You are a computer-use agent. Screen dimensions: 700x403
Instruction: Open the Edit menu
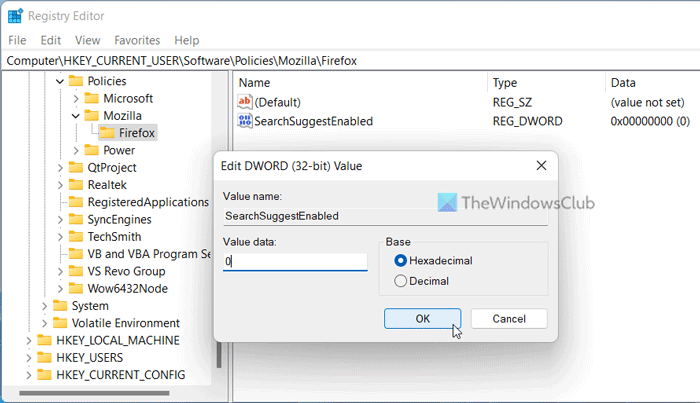(50, 40)
